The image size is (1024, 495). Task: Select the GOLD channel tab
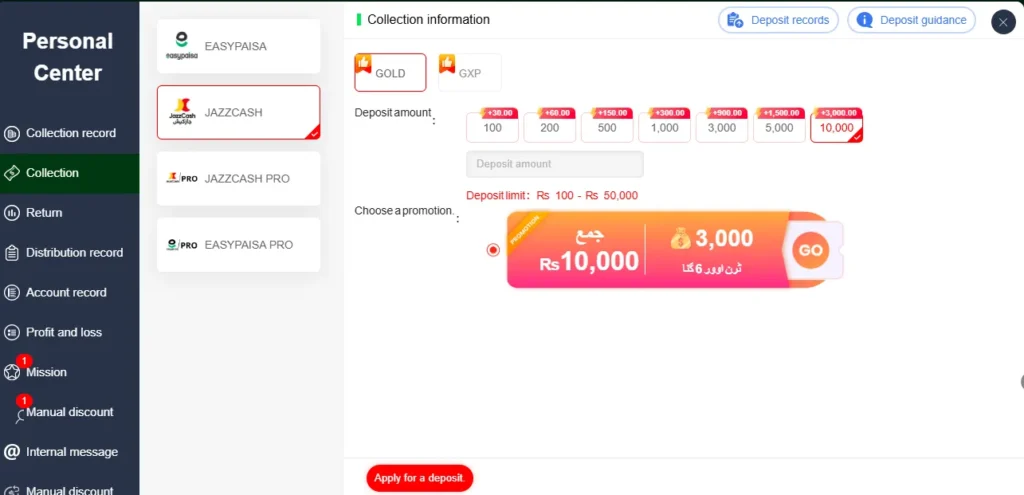[x=390, y=72]
